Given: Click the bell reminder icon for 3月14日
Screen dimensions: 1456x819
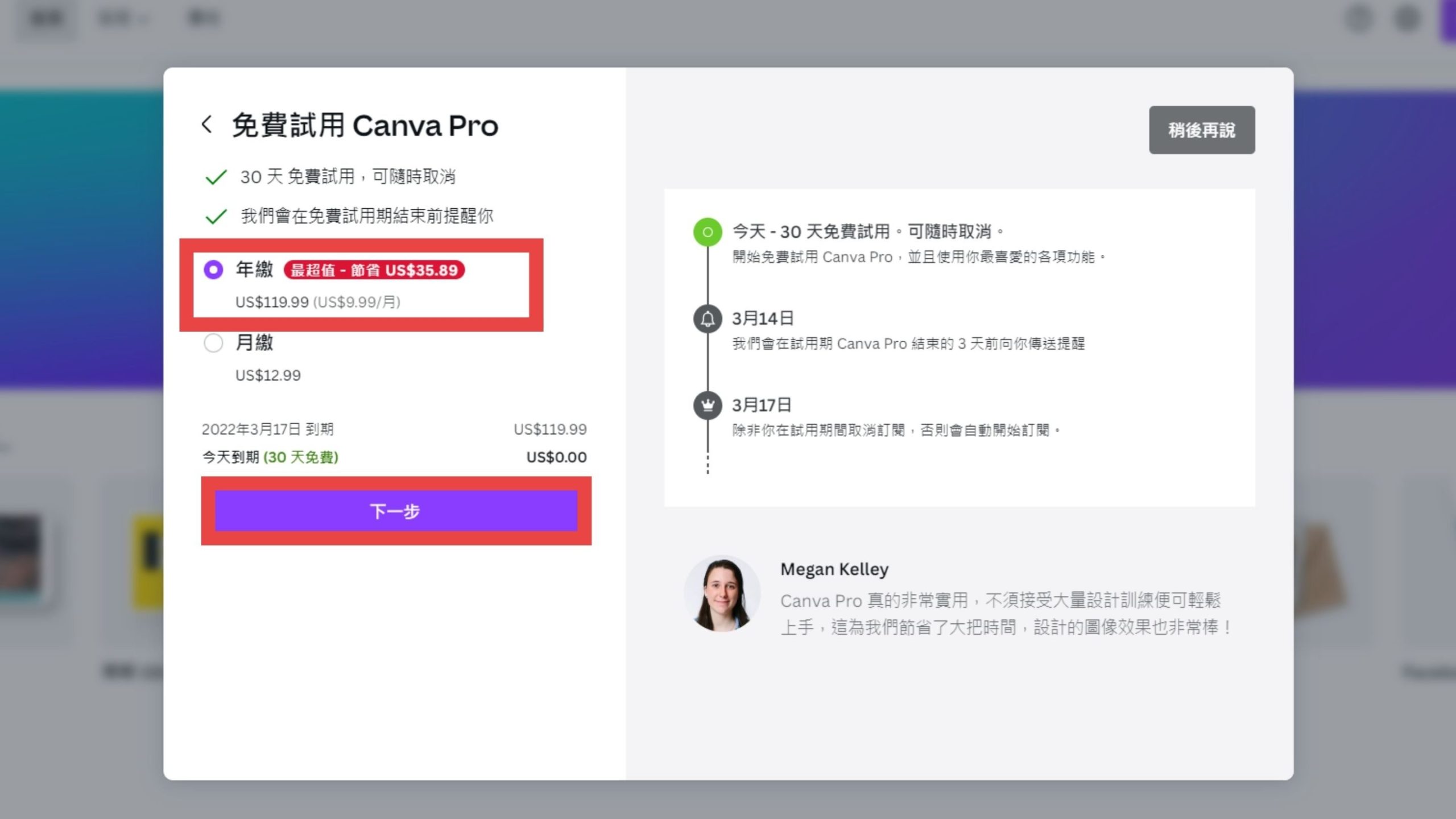Looking at the screenshot, I should coord(708,318).
